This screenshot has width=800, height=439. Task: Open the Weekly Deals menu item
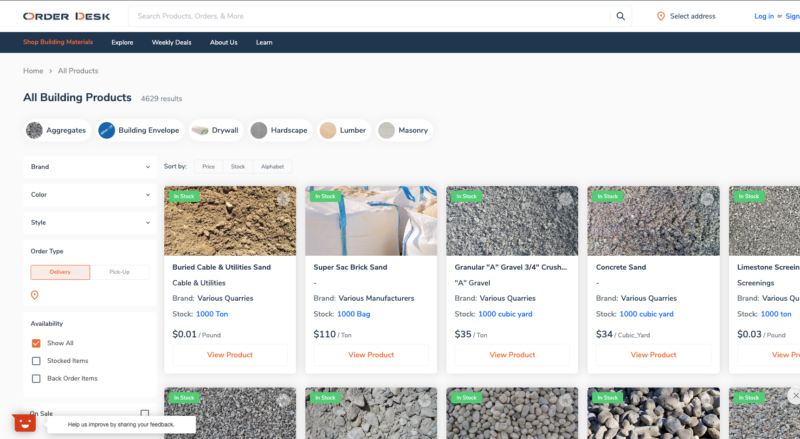point(171,42)
